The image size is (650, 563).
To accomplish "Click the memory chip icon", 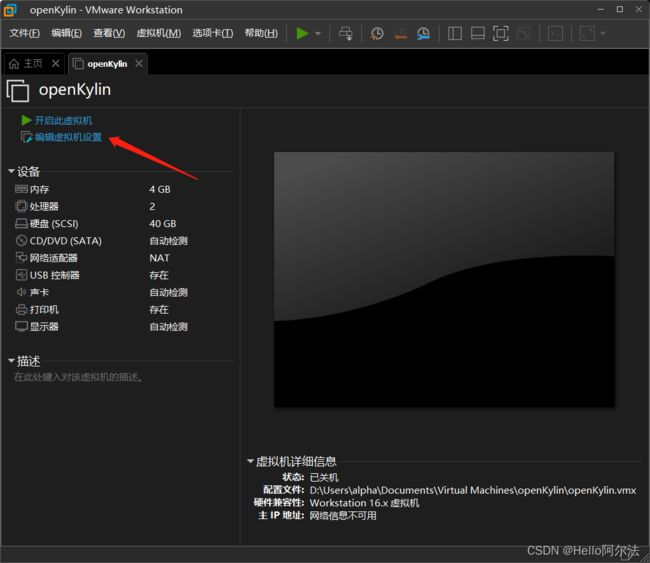I will (21, 189).
